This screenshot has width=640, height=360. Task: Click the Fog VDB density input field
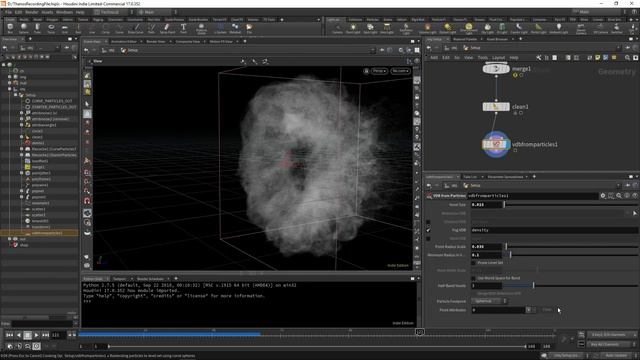pyautogui.click(x=554, y=230)
